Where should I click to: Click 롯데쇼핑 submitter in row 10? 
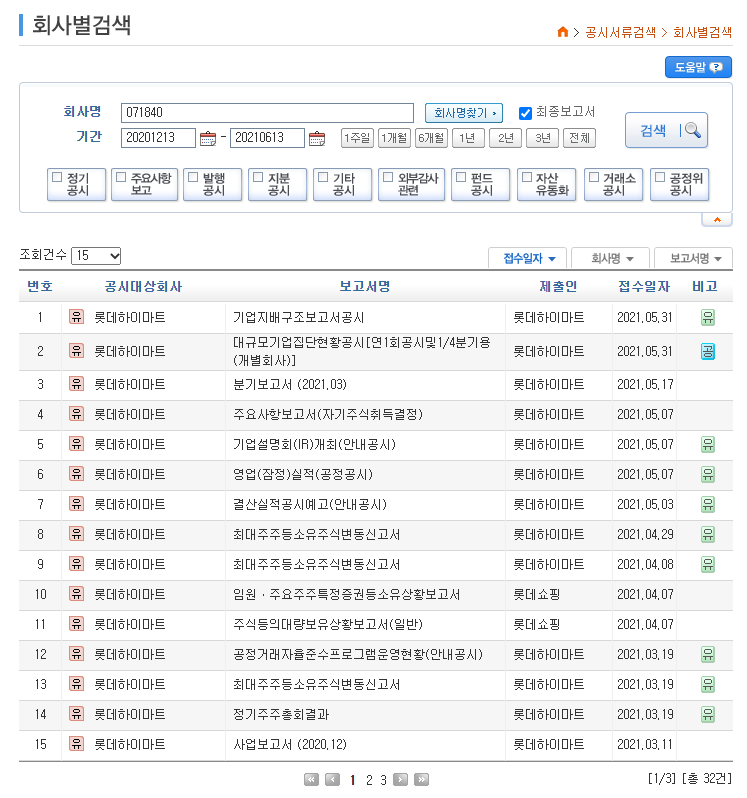point(536,594)
